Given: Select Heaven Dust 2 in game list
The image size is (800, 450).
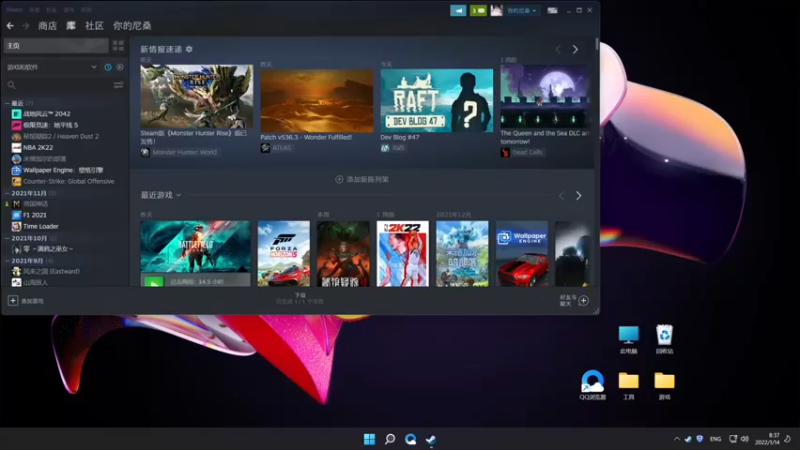Looking at the screenshot, I should [61, 136].
